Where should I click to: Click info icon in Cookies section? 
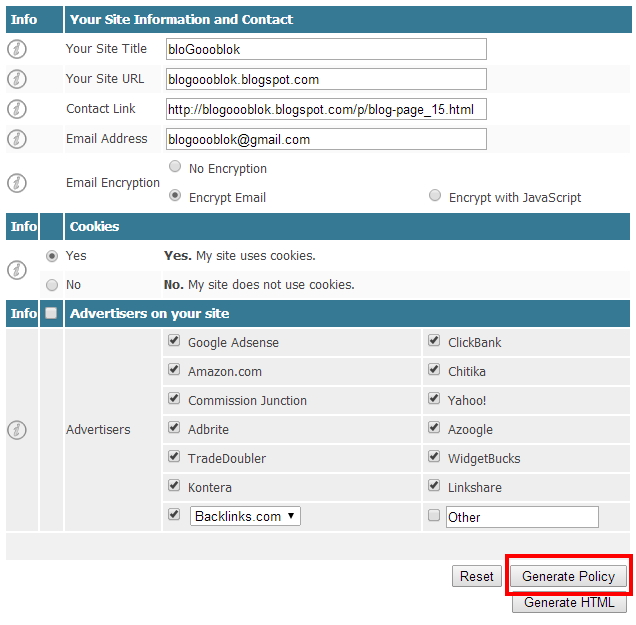point(17,270)
